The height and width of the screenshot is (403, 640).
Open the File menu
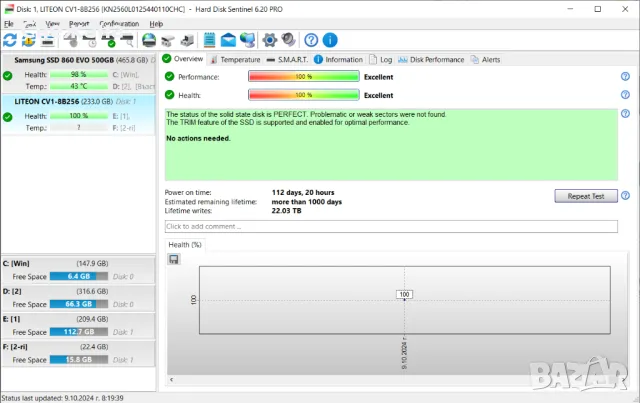coord(9,23)
